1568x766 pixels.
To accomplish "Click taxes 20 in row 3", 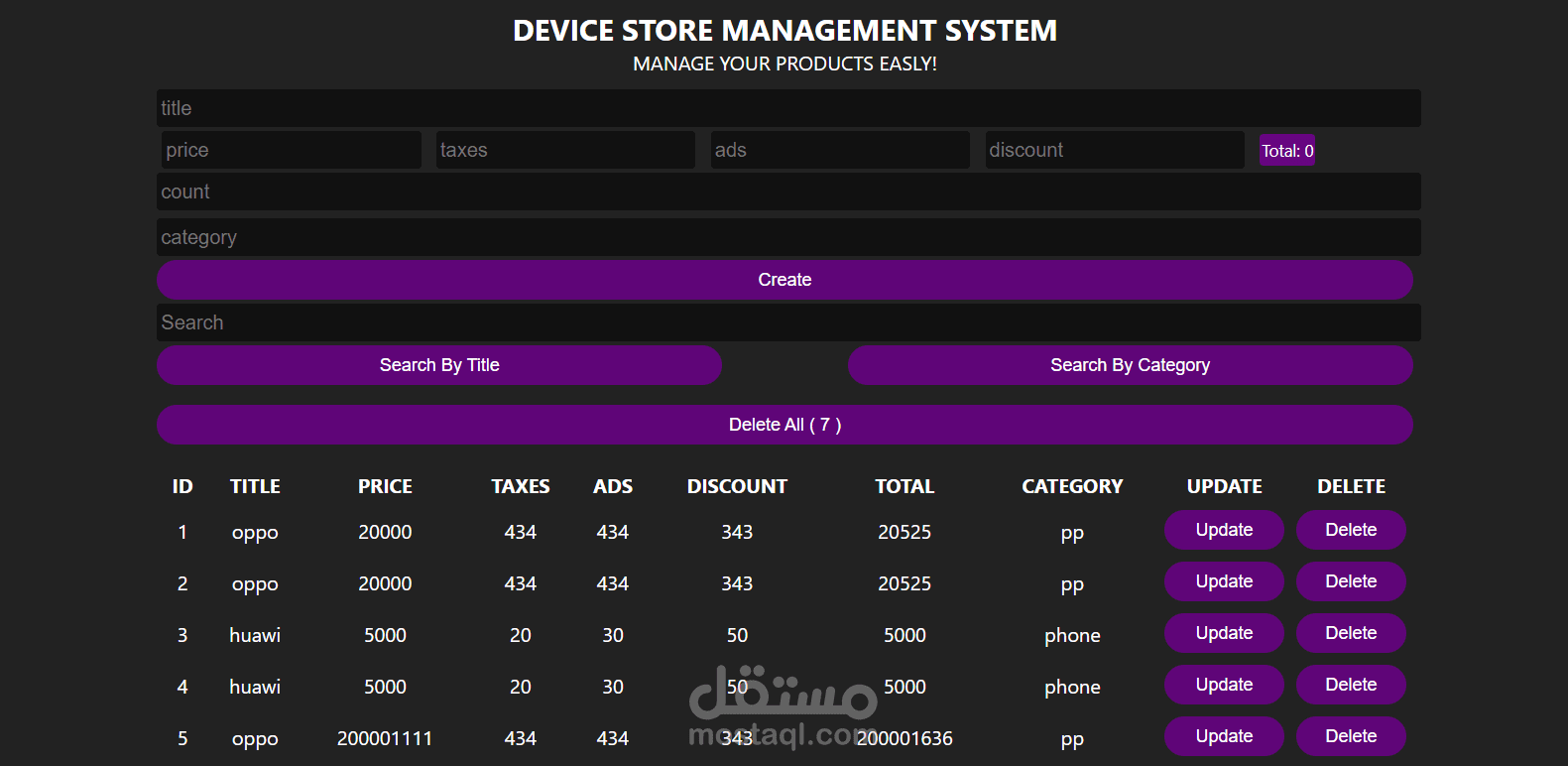I will pyautogui.click(x=521, y=635).
